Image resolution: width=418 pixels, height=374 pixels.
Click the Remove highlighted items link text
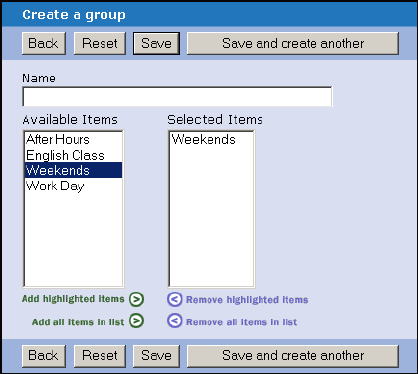pos(247,300)
